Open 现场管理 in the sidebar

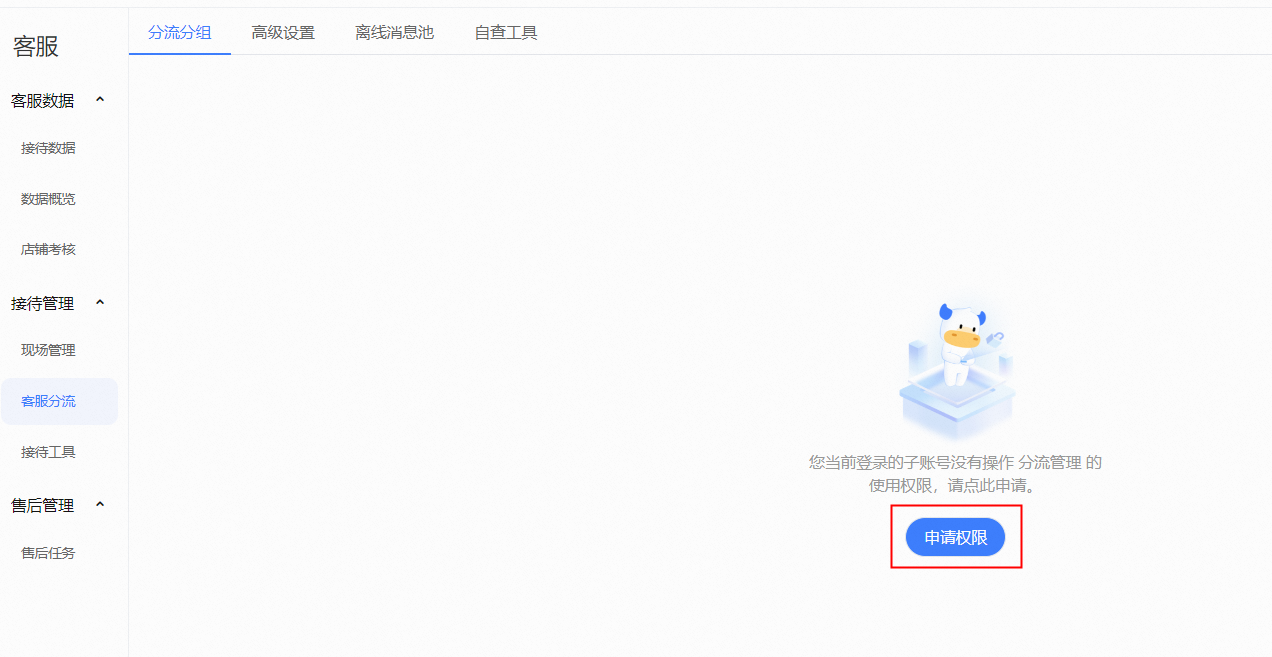click(48, 350)
